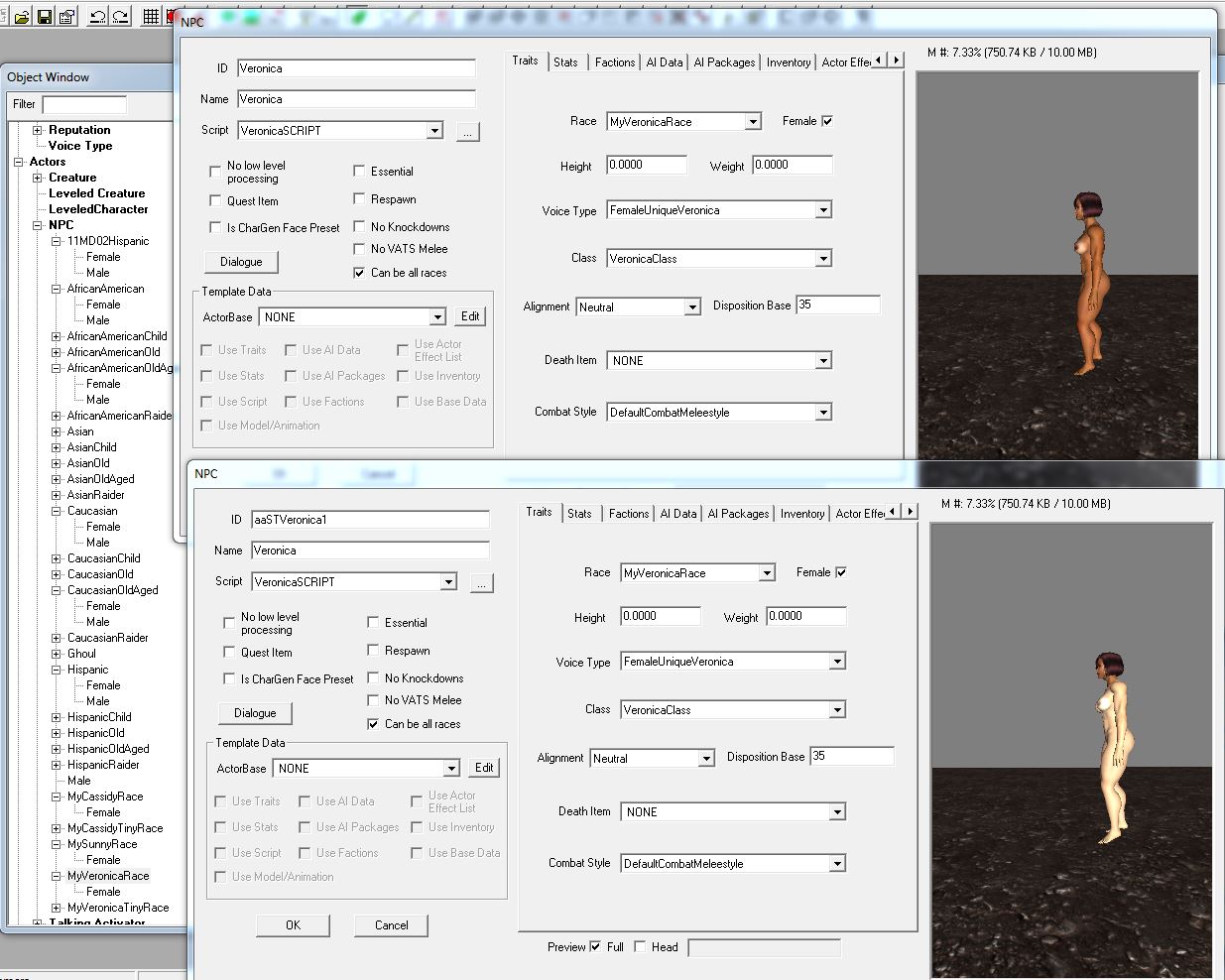Enable the Essential checkbox in lower NPC window

[x=373, y=622]
